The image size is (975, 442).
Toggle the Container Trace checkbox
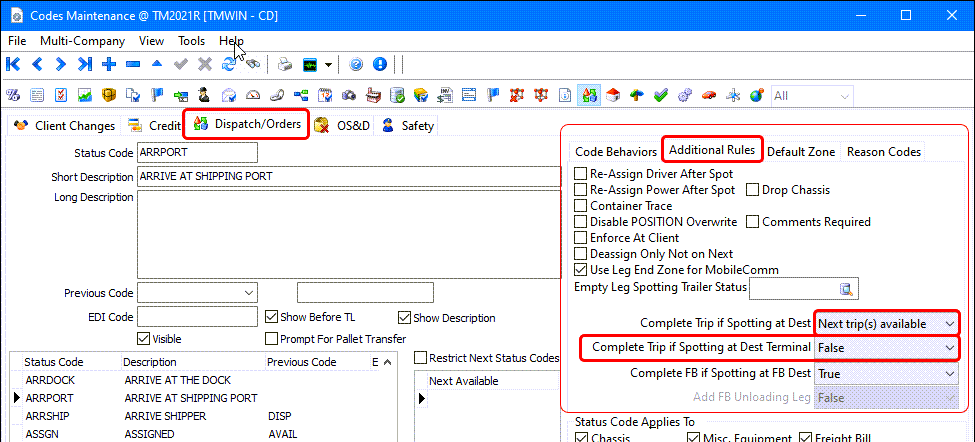pyautogui.click(x=581, y=206)
